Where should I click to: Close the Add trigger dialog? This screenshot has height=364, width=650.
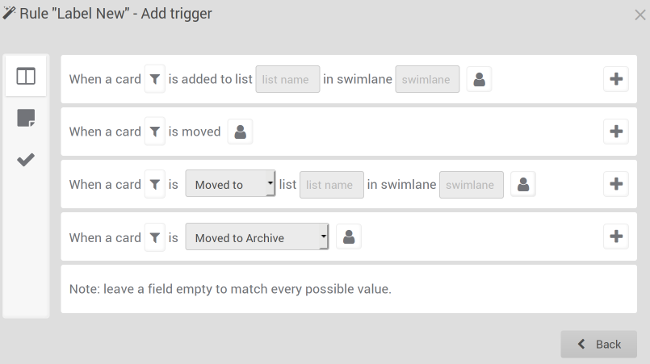(640, 15)
